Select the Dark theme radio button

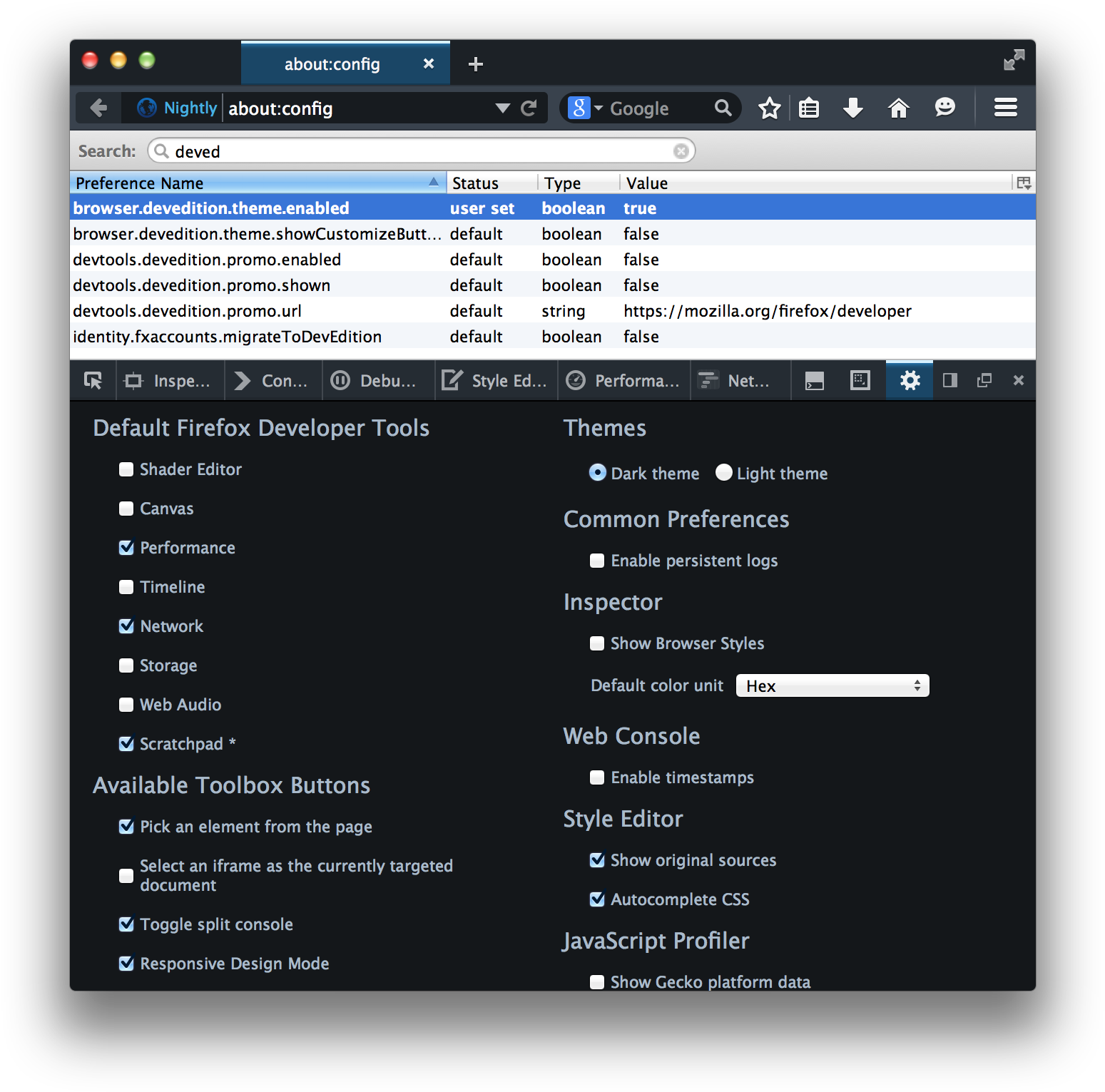point(598,472)
